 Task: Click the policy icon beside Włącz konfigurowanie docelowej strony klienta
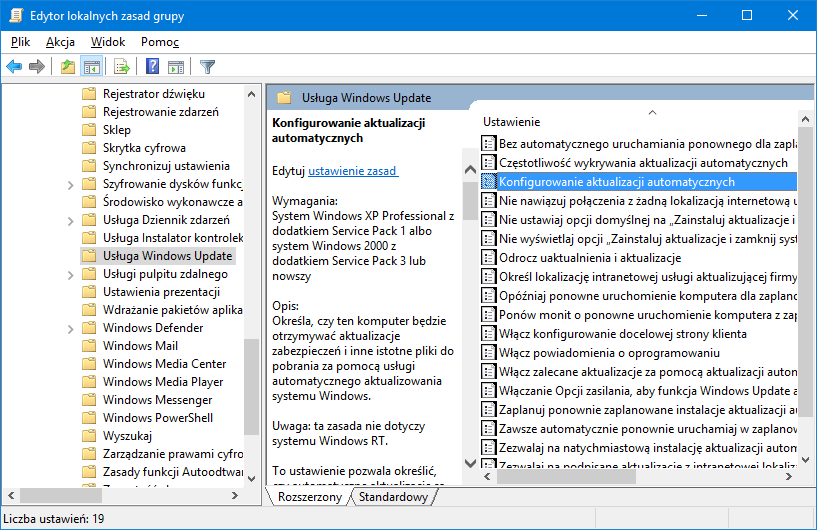(x=488, y=334)
